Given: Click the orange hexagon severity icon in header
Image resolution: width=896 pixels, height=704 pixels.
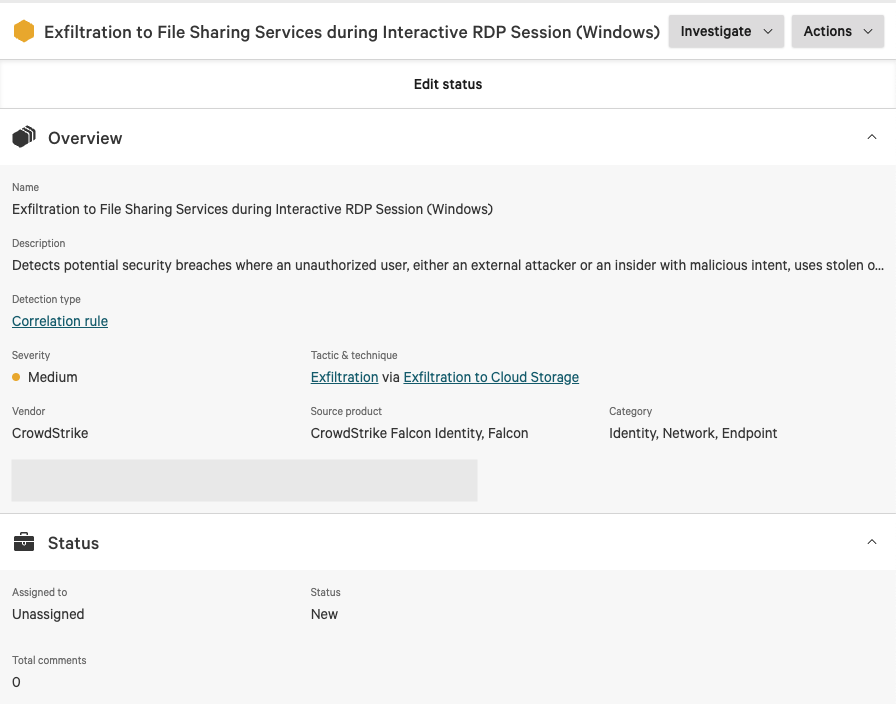Looking at the screenshot, I should (x=24, y=31).
